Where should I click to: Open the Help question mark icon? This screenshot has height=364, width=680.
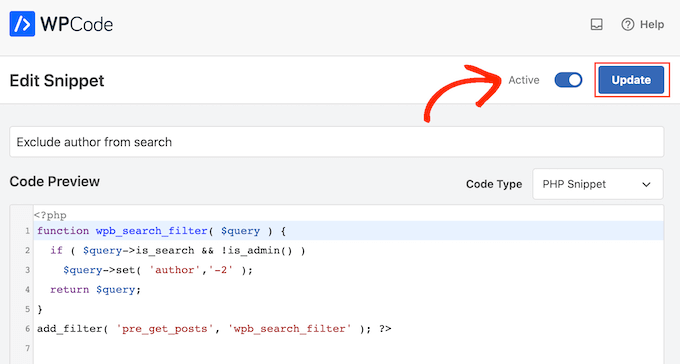point(628,24)
